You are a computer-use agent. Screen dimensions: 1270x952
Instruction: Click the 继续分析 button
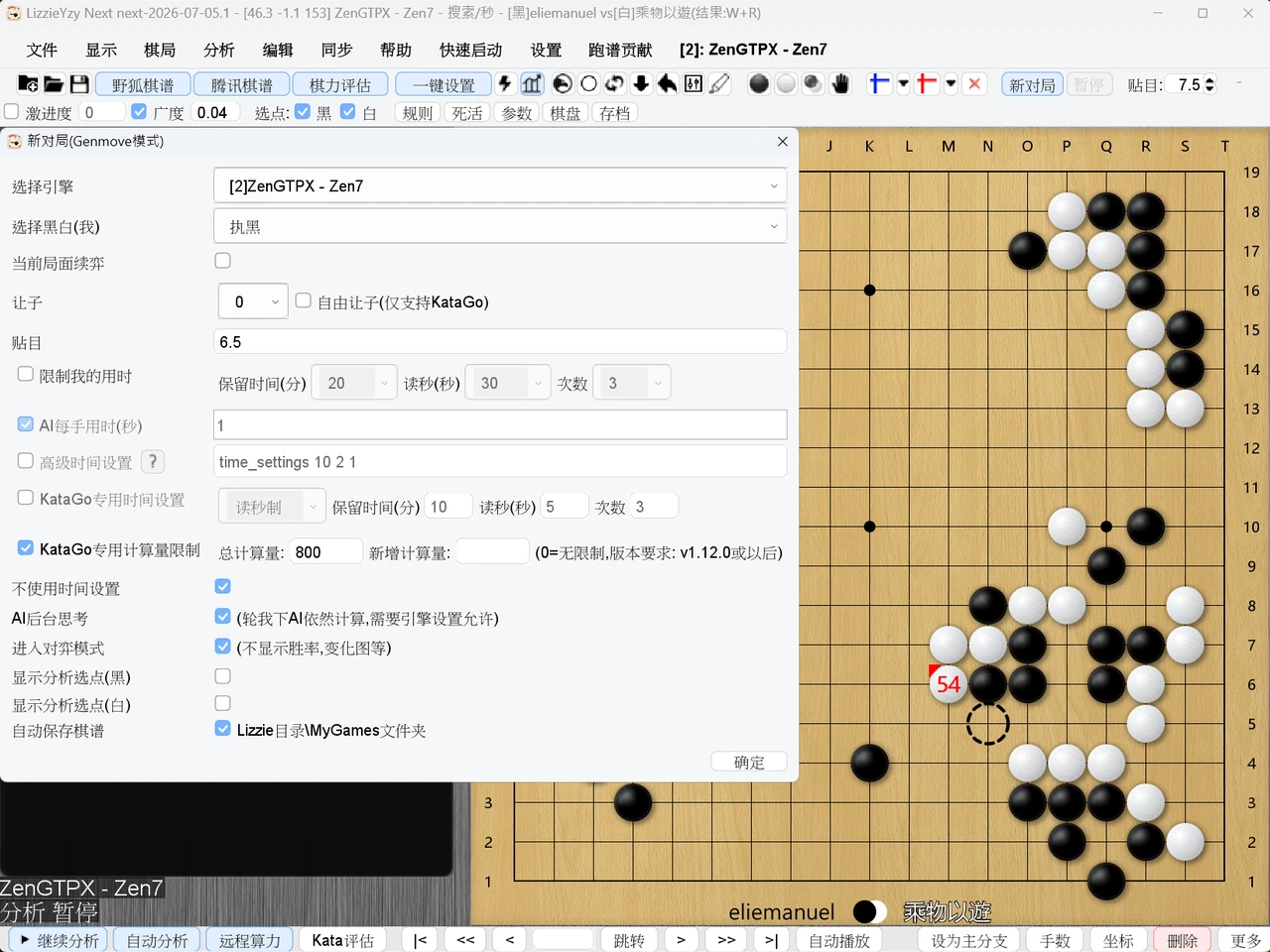pos(60,940)
